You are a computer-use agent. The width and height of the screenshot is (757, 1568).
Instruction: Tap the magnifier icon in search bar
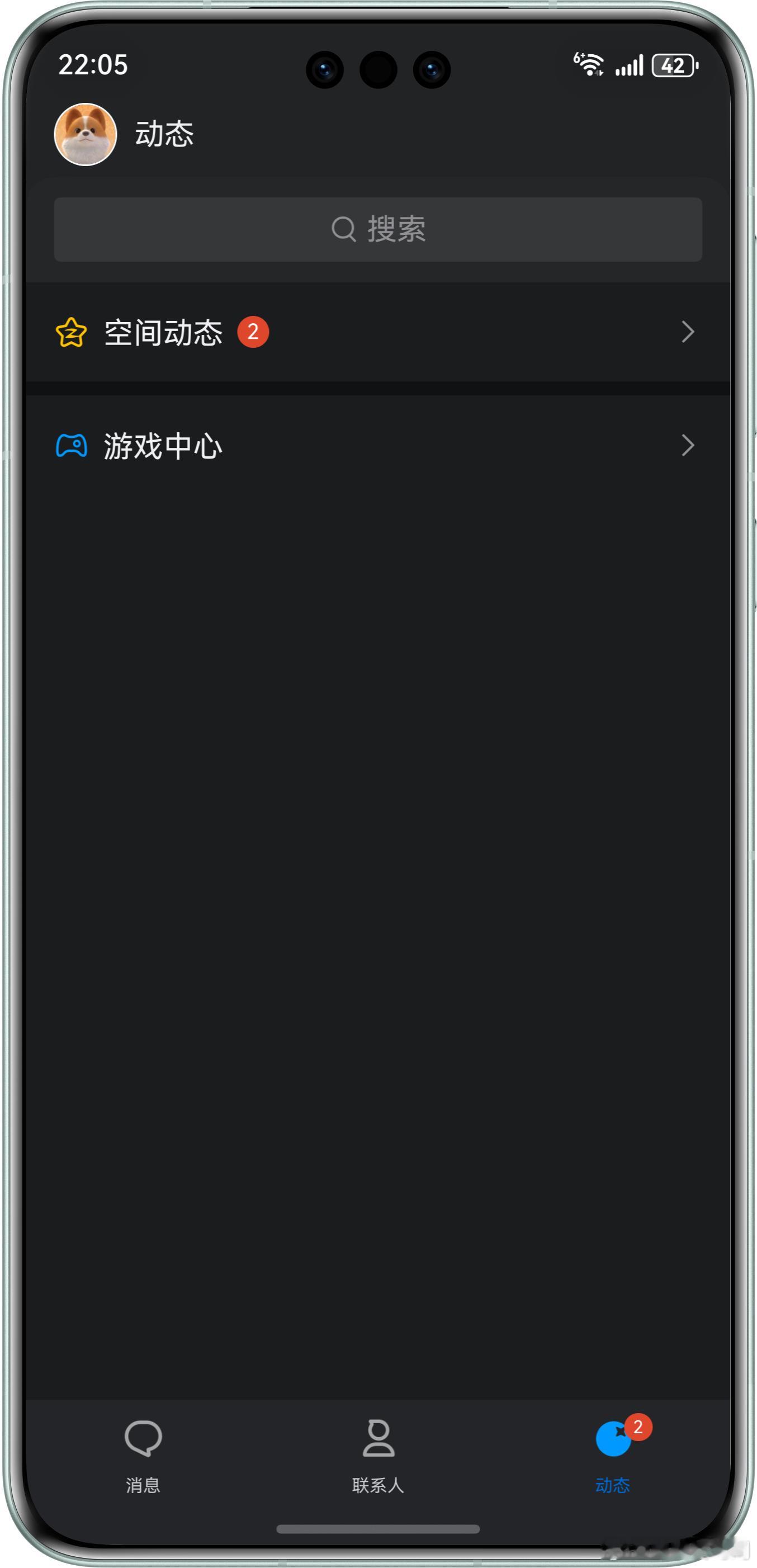344,229
